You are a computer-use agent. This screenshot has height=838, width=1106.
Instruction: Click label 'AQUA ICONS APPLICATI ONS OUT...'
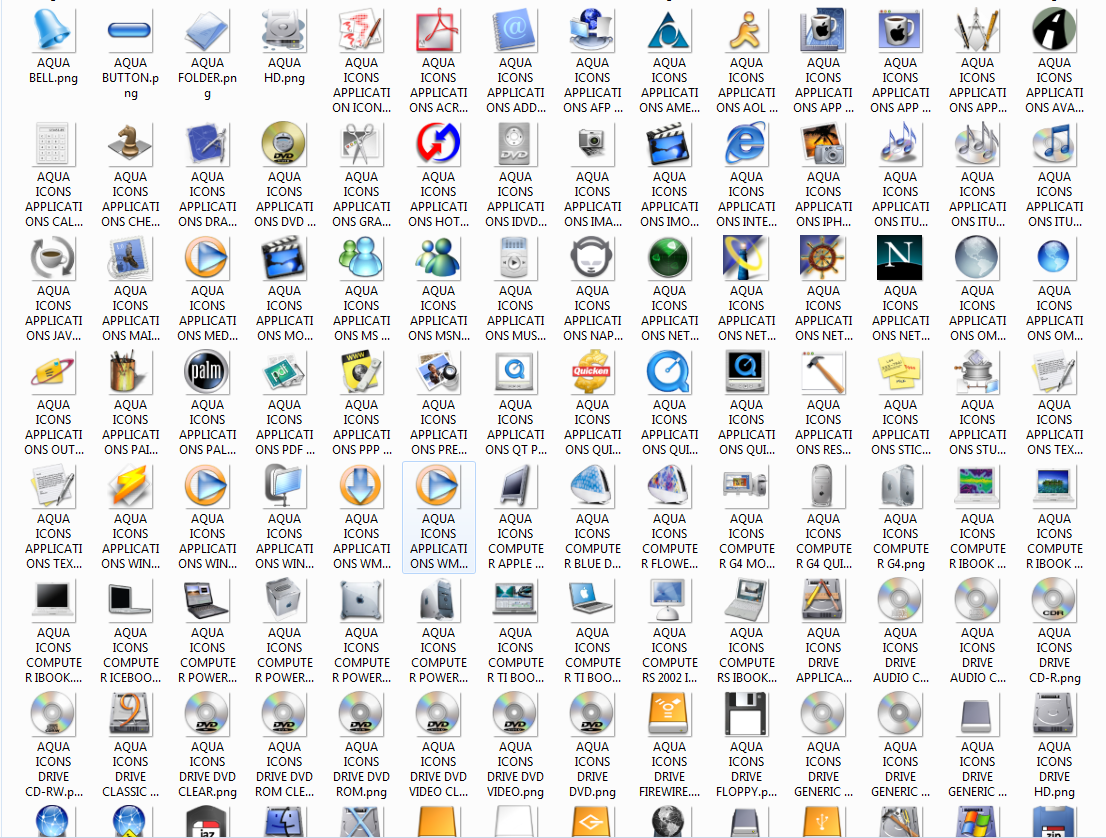click(53, 427)
